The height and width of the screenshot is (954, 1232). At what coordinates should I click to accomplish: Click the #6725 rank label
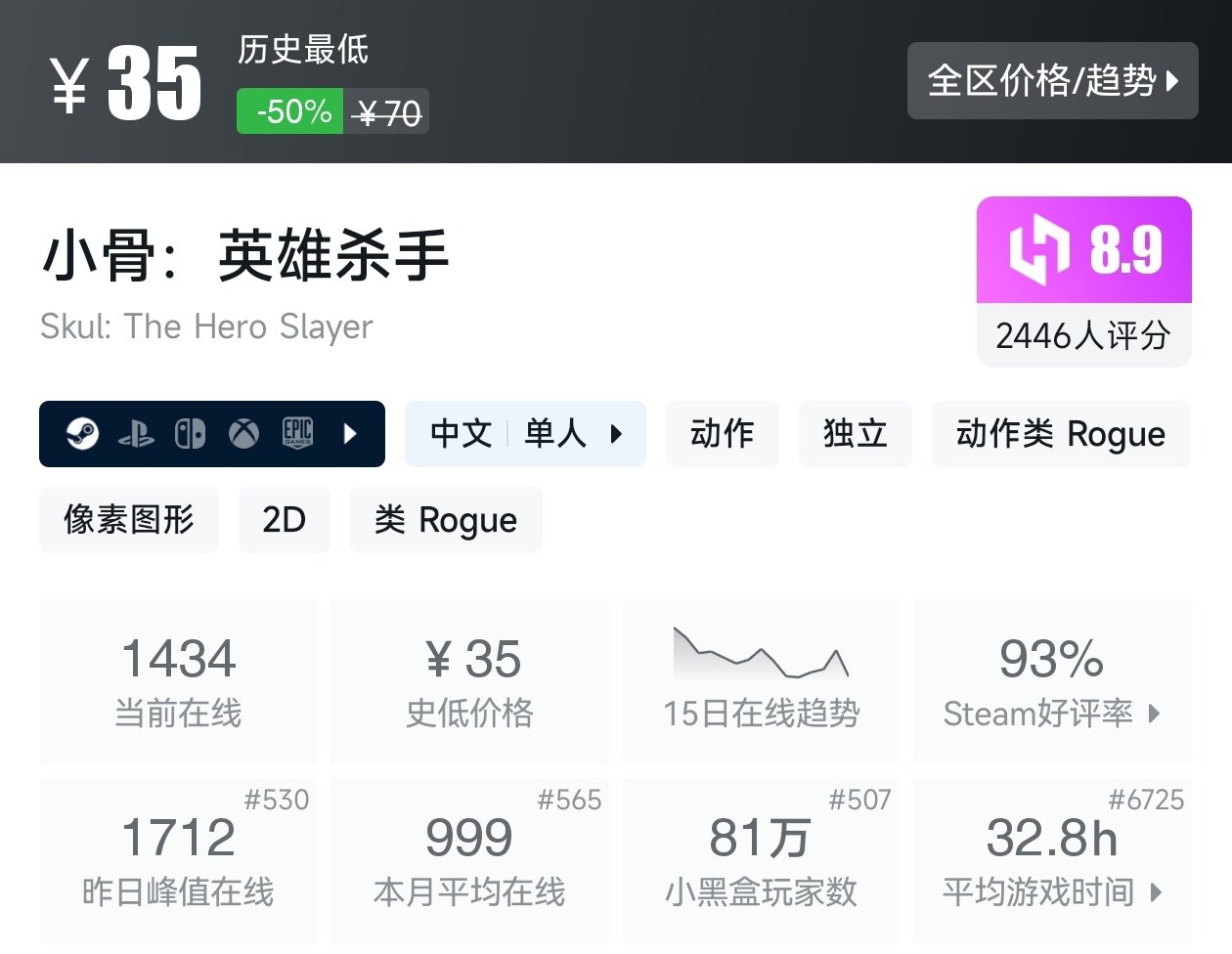[1145, 801]
